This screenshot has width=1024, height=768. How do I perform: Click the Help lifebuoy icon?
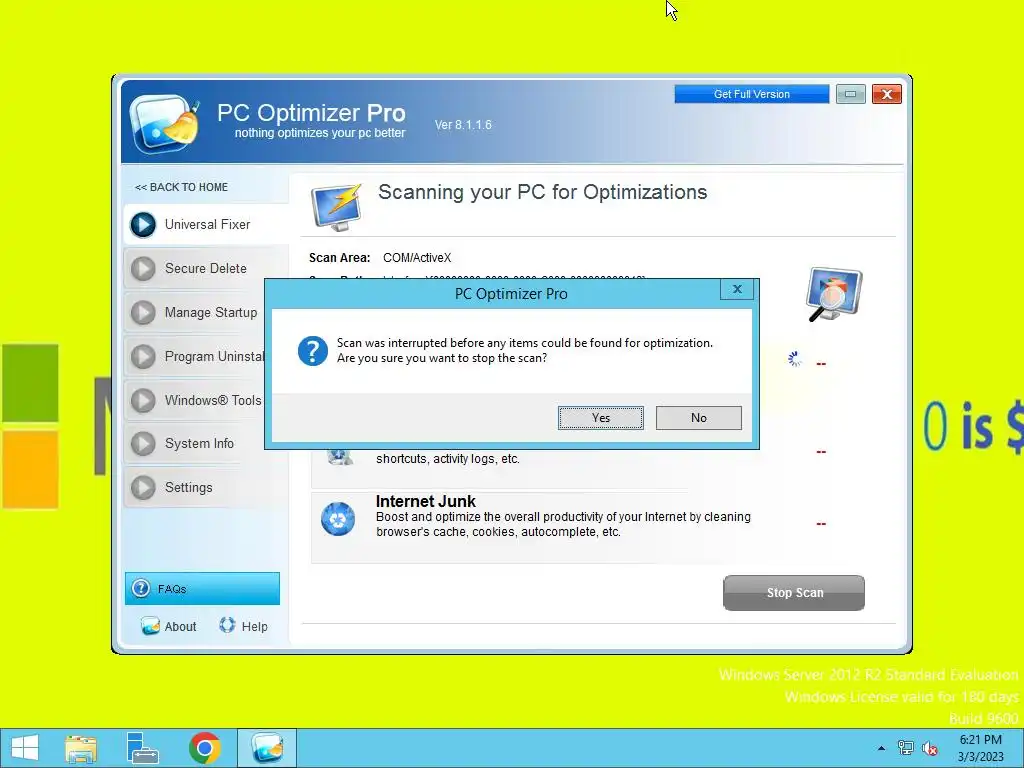227,625
